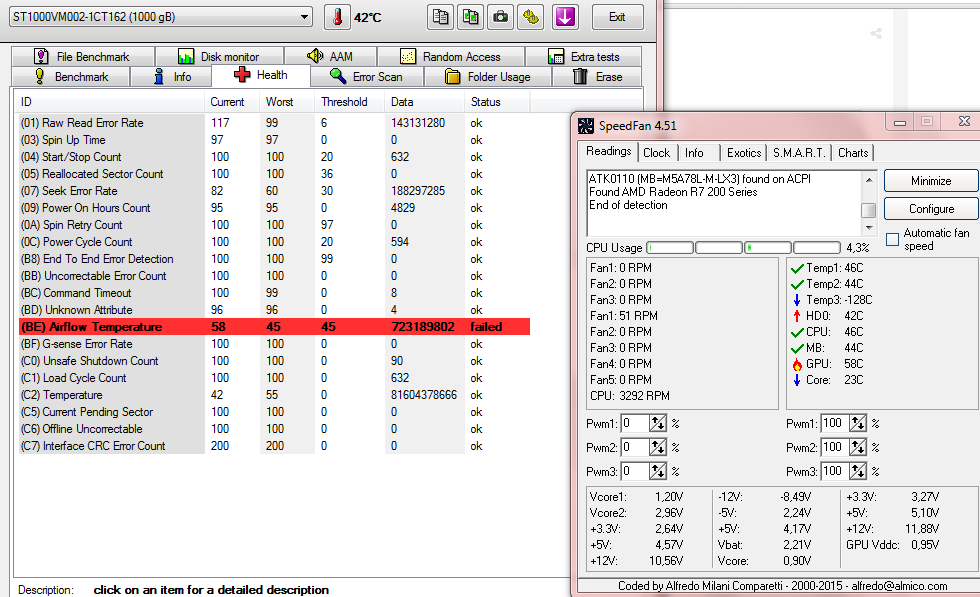Click the third CPU Usage bar
The height and width of the screenshot is (597, 980).
coord(768,248)
